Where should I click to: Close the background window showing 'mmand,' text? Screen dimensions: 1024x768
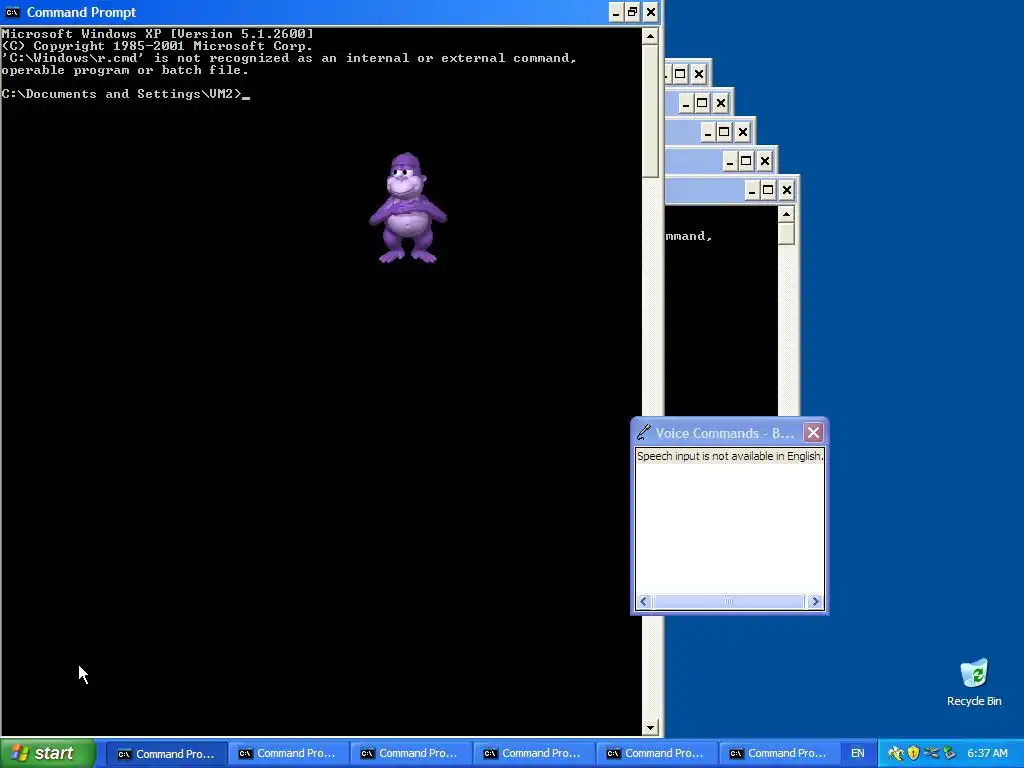click(x=786, y=190)
